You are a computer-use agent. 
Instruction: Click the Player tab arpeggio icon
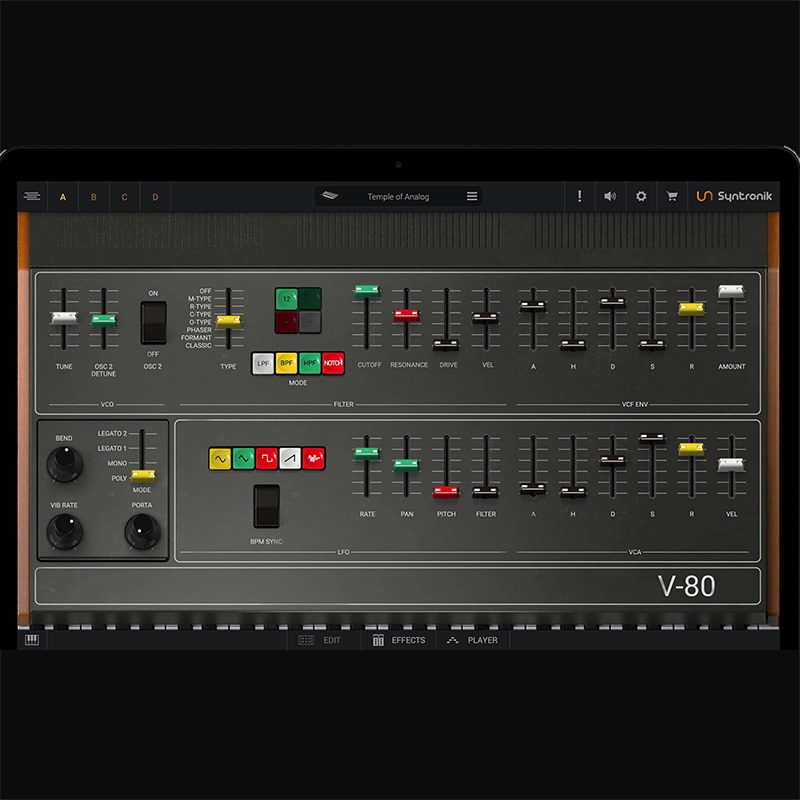(x=453, y=640)
